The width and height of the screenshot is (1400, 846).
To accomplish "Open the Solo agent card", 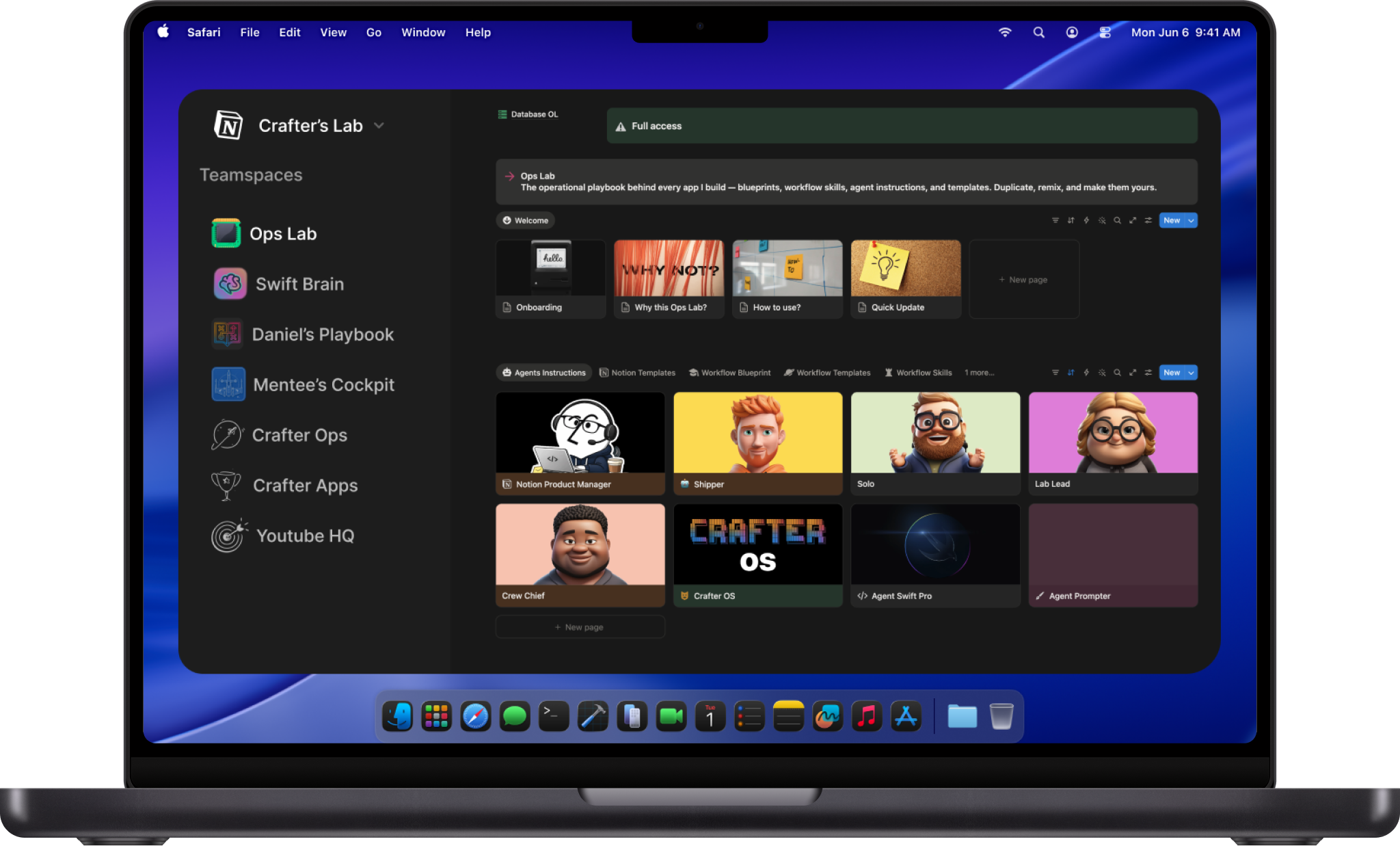I will [935, 443].
